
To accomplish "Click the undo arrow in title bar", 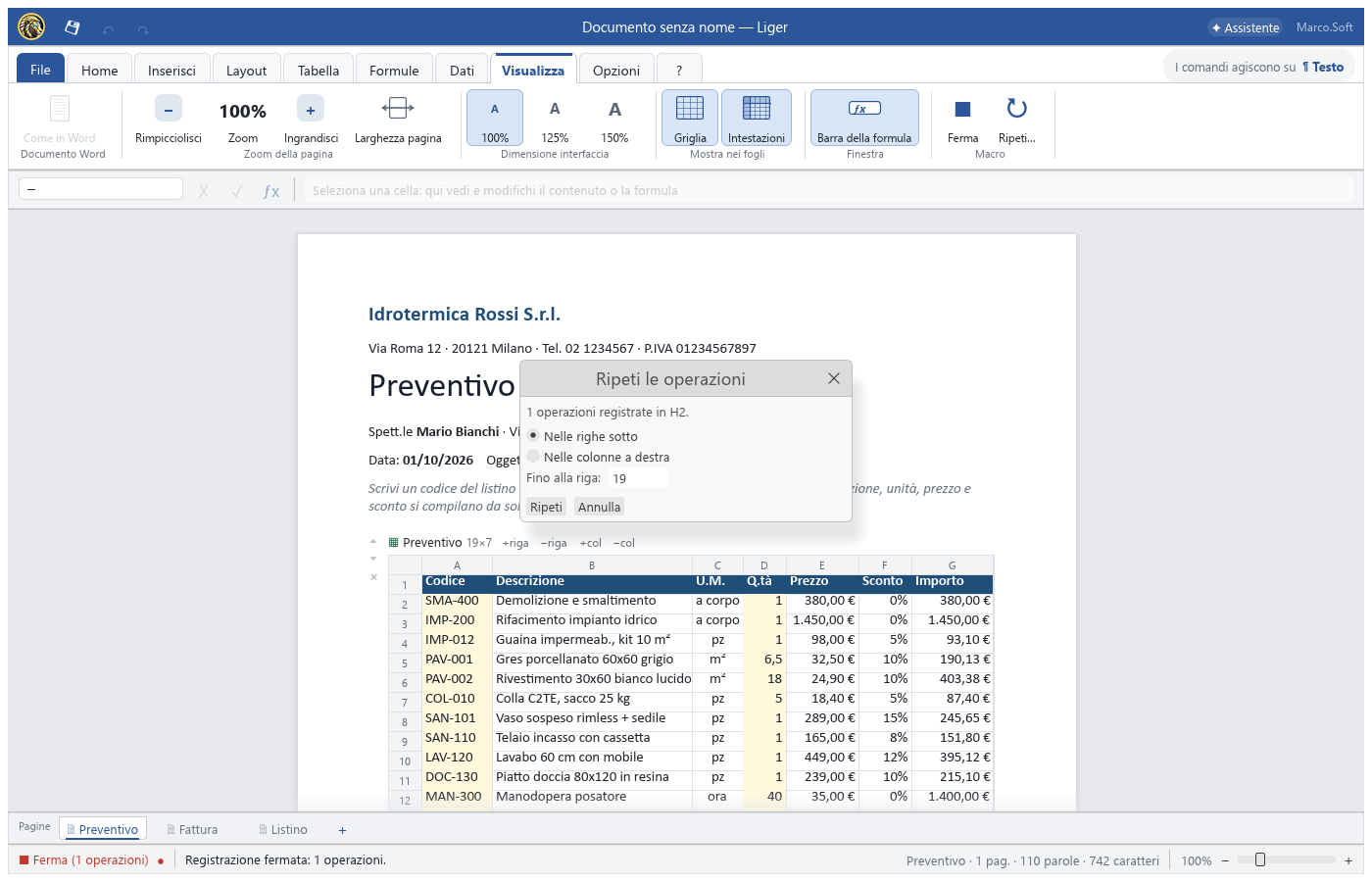I will click(109, 28).
